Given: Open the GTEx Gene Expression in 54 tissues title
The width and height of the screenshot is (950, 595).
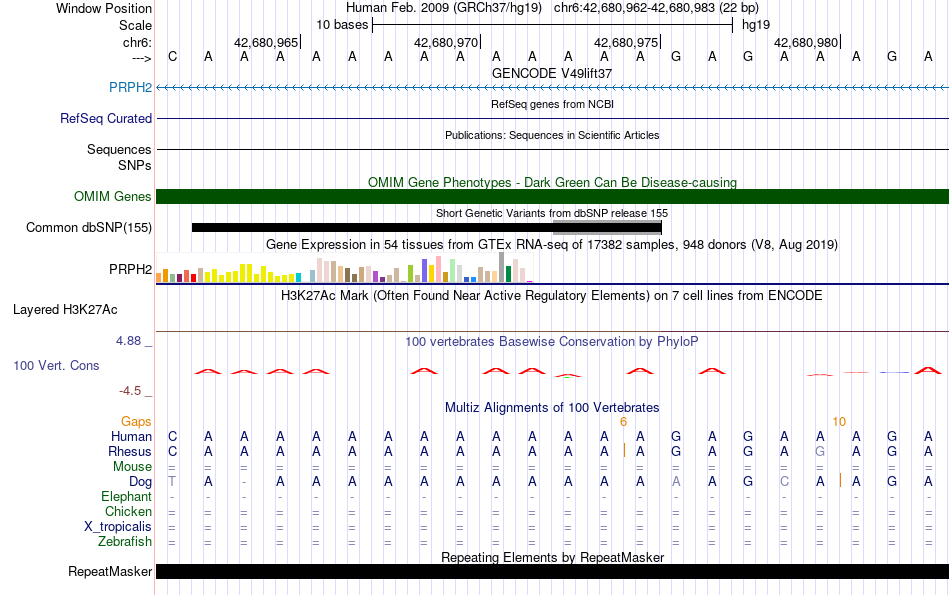Looking at the screenshot, I should [552, 244].
